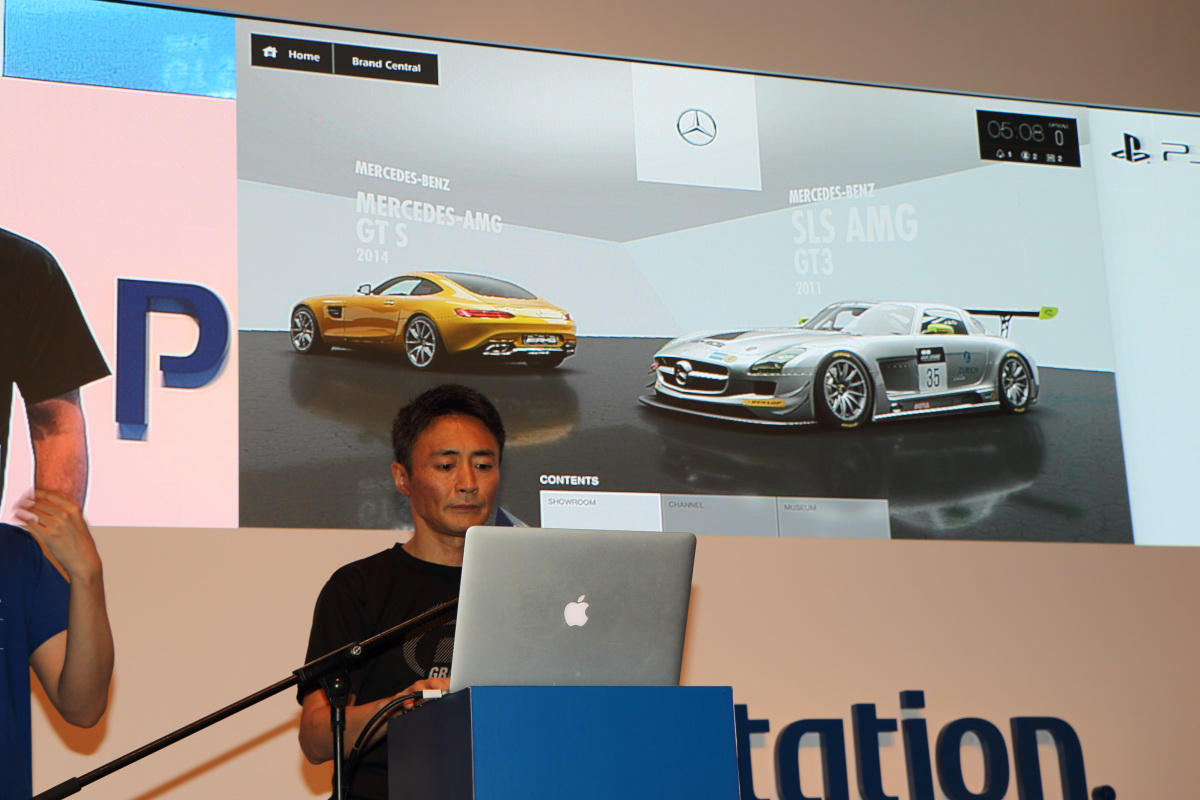
Task: Click the bell notification icon in status box
Action: click(998, 155)
